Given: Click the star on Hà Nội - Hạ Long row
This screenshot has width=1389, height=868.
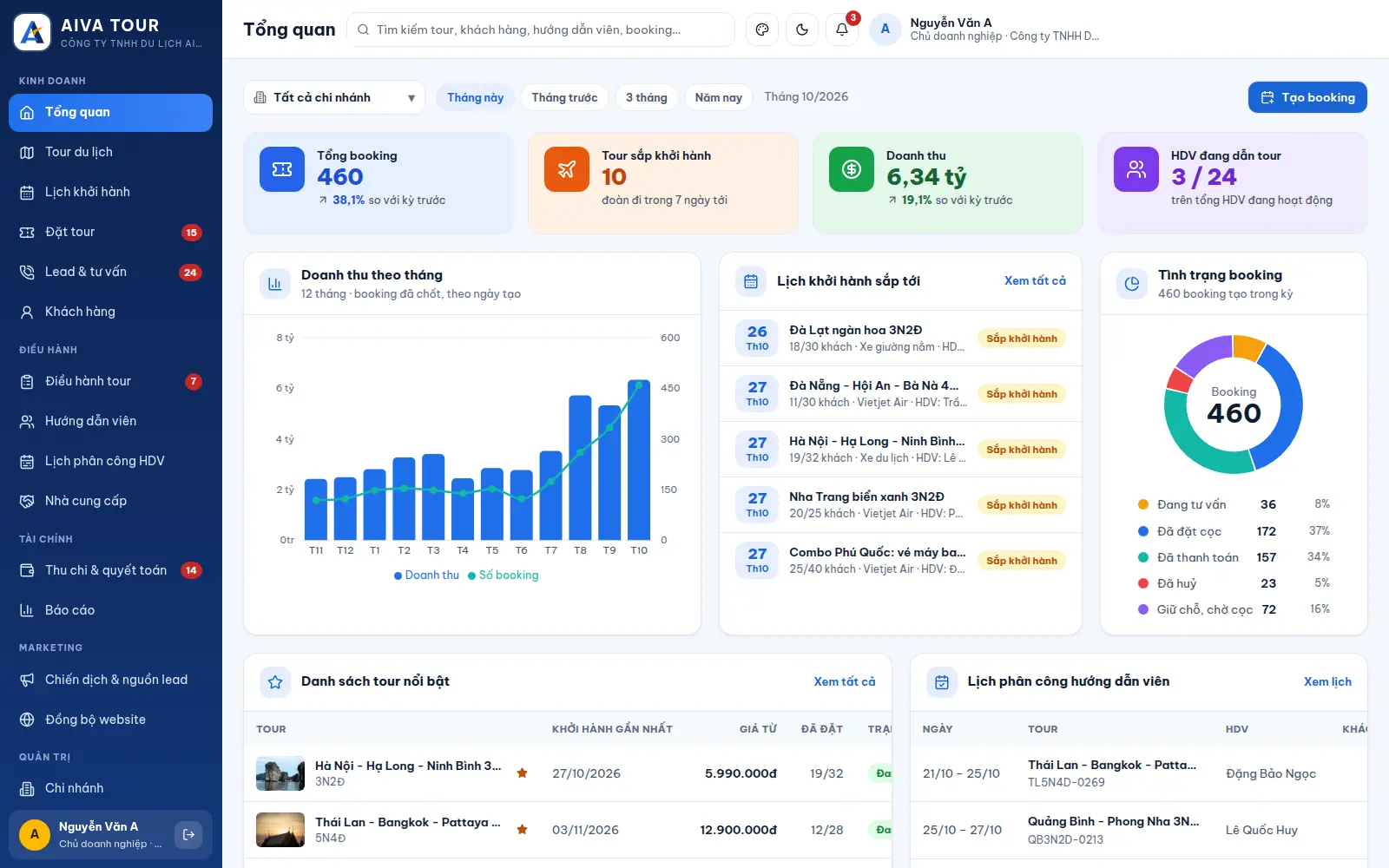Looking at the screenshot, I should pos(523,773).
